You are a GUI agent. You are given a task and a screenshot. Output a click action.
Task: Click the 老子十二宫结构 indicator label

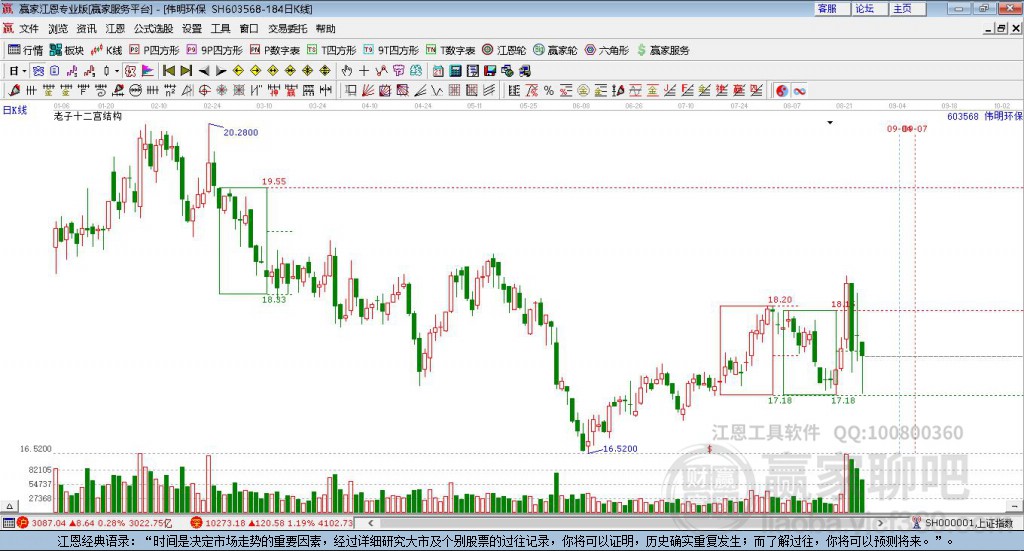(88, 116)
